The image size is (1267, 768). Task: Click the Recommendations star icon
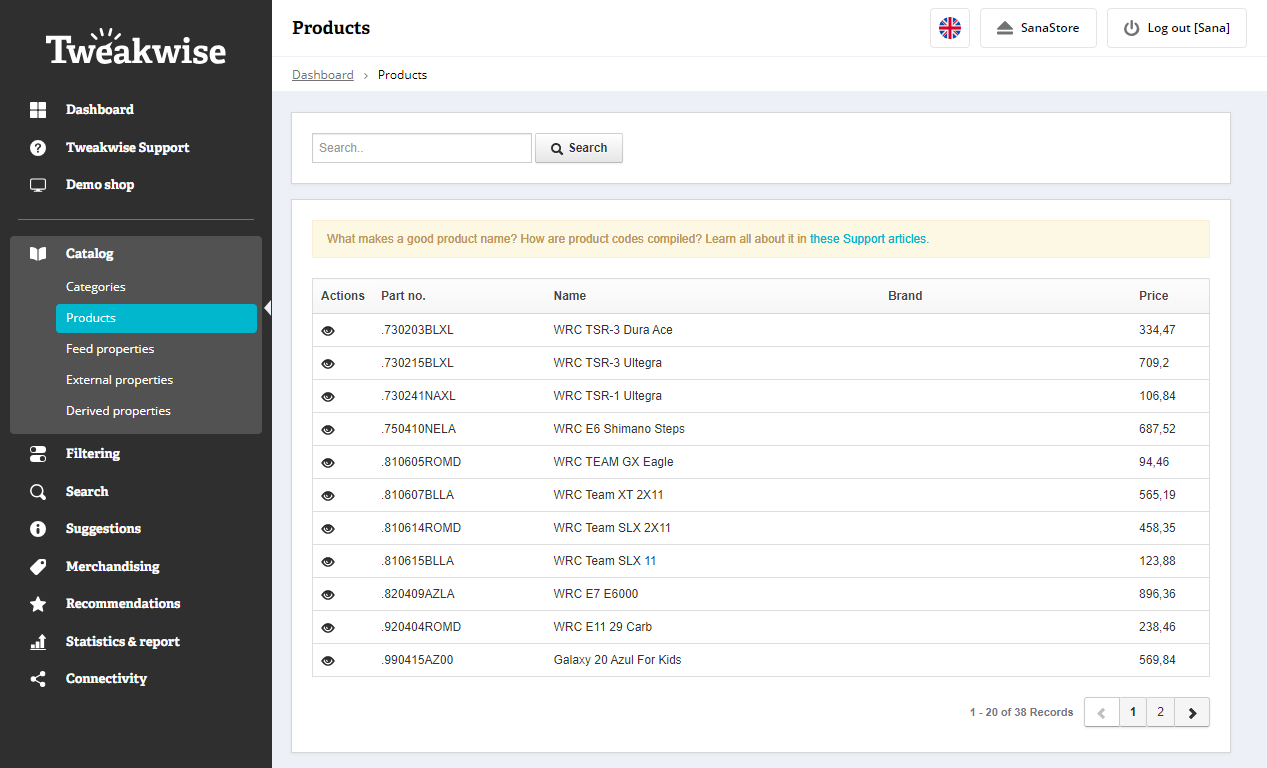point(38,604)
